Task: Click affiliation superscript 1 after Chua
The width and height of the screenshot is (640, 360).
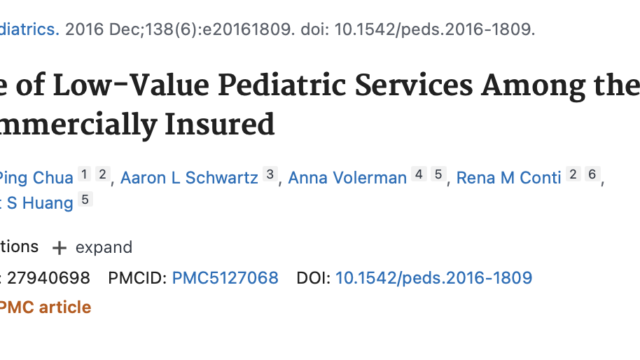Action: click(84, 174)
